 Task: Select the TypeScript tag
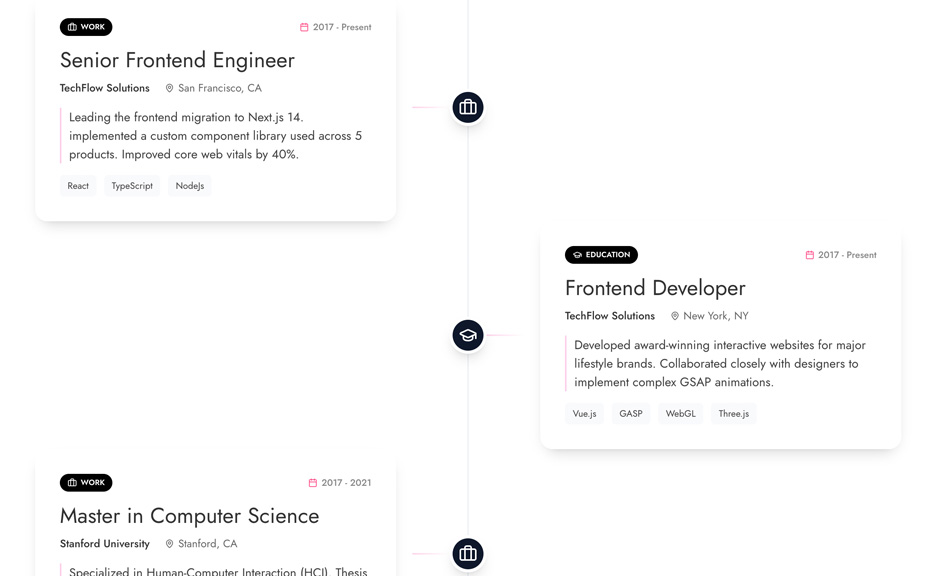pyautogui.click(x=132, y=186)
